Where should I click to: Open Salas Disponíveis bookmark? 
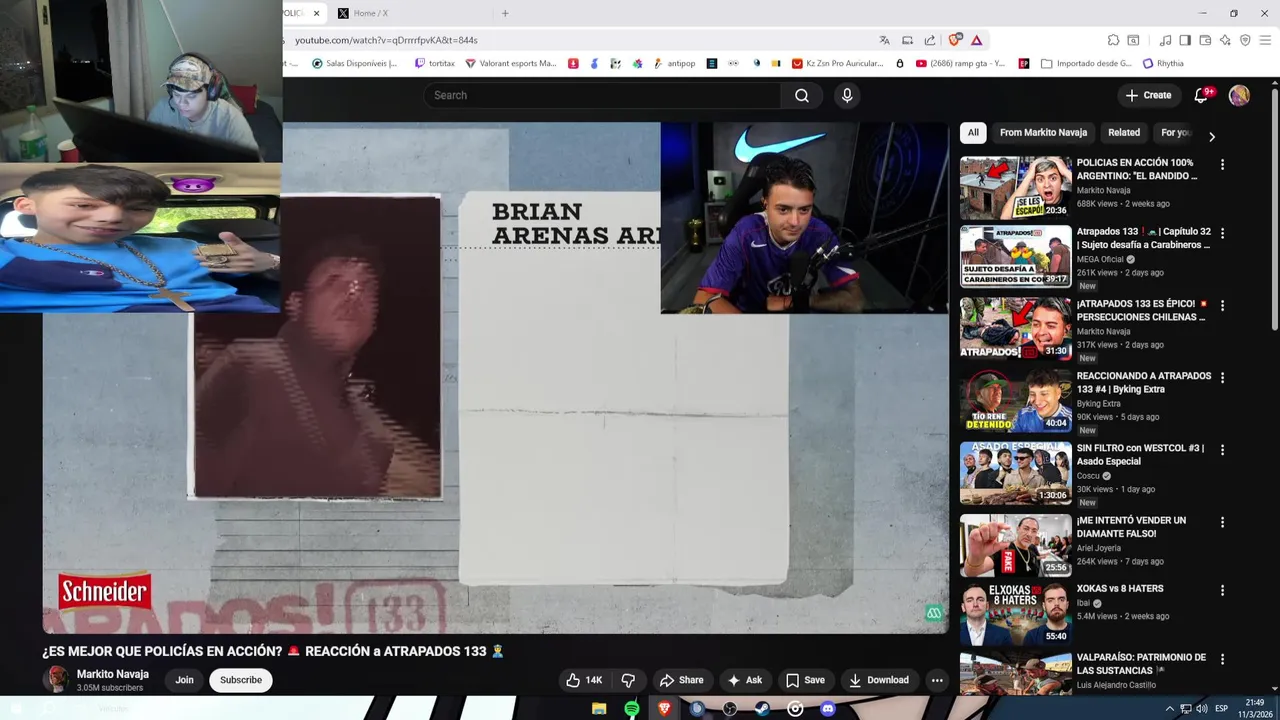point(354,63)
